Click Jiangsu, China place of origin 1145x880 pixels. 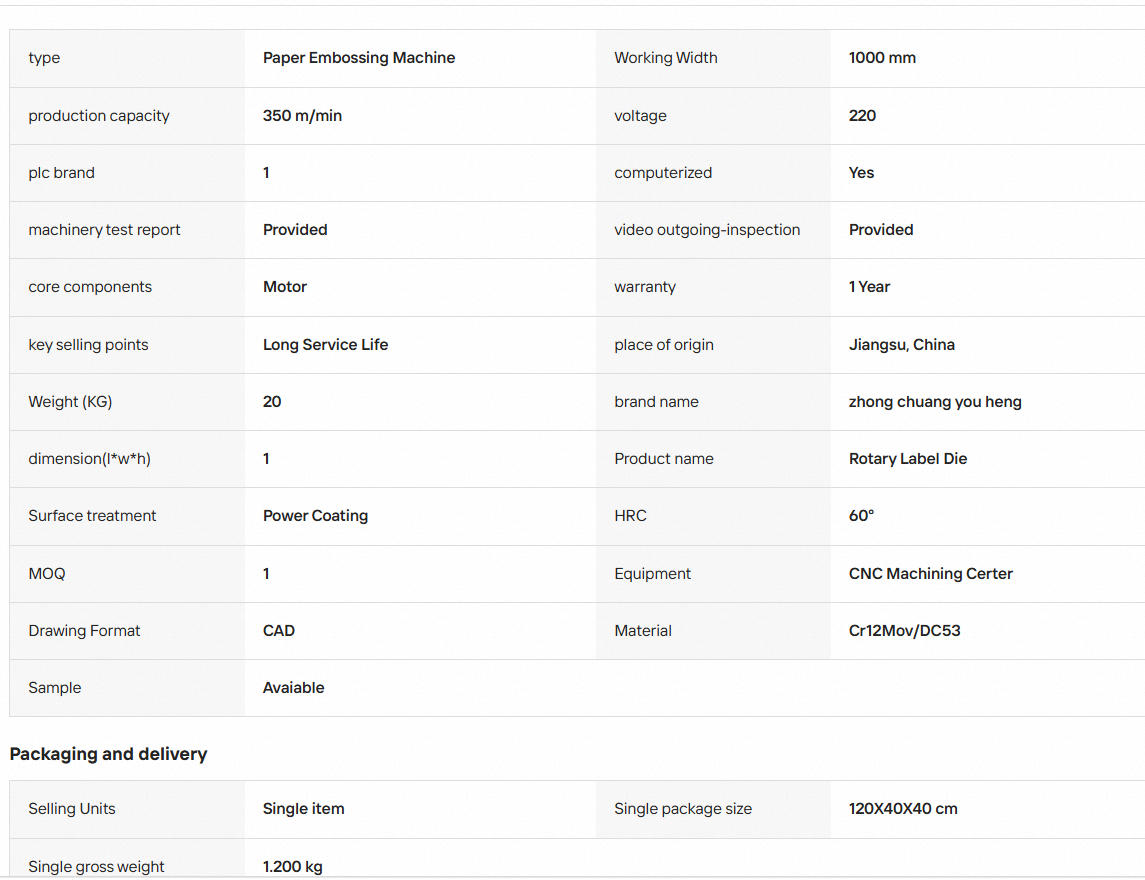(x=901, y=344)
